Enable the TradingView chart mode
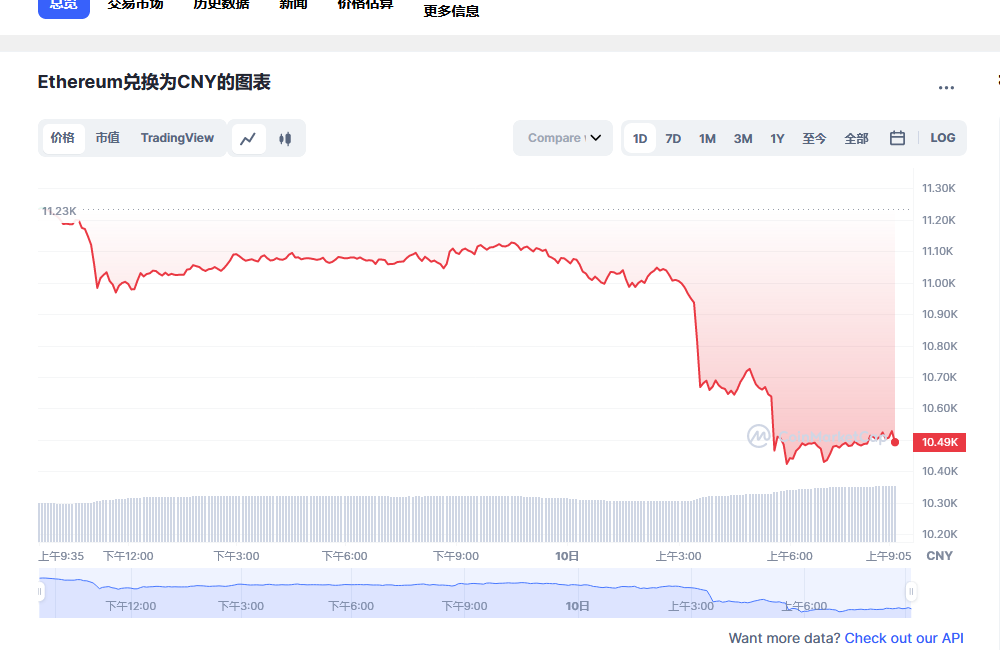The width and height of the screenshot is (1000, 650). (x=177, y=138)
